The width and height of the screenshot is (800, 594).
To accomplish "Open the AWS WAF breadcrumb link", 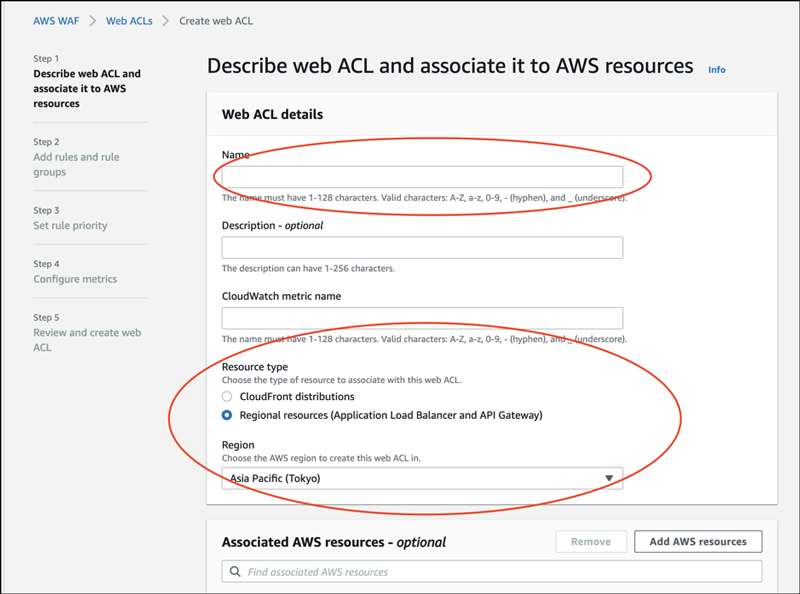I will [x=56, y=20].
